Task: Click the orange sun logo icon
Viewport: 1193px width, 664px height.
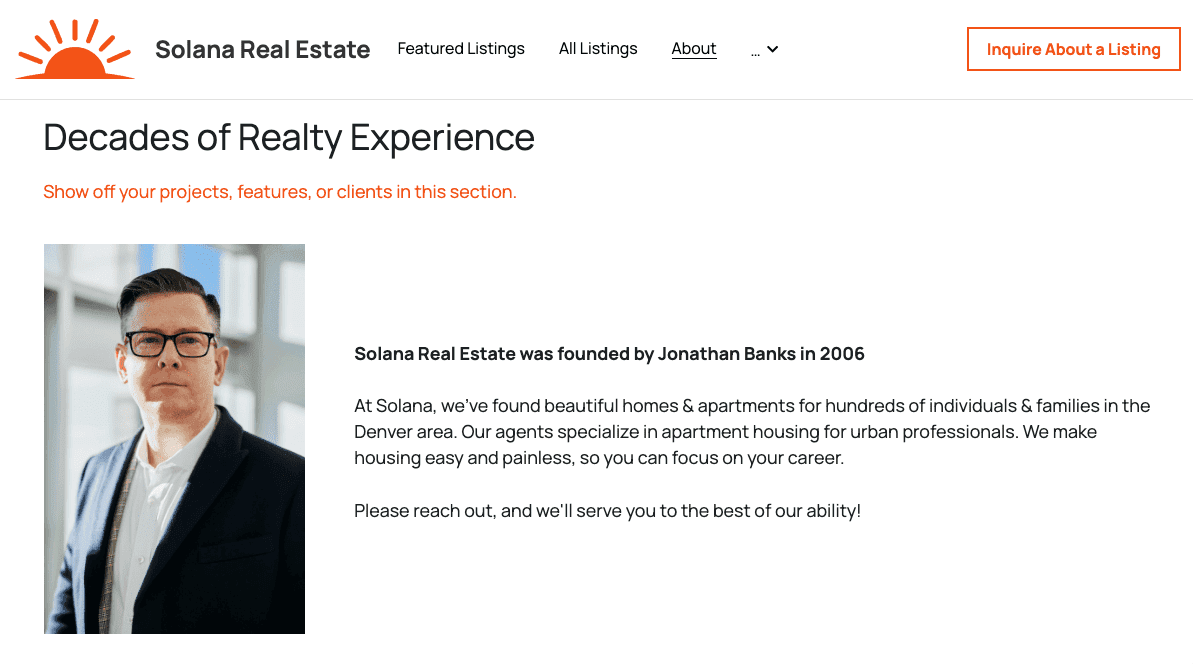Action: [75, 49]
